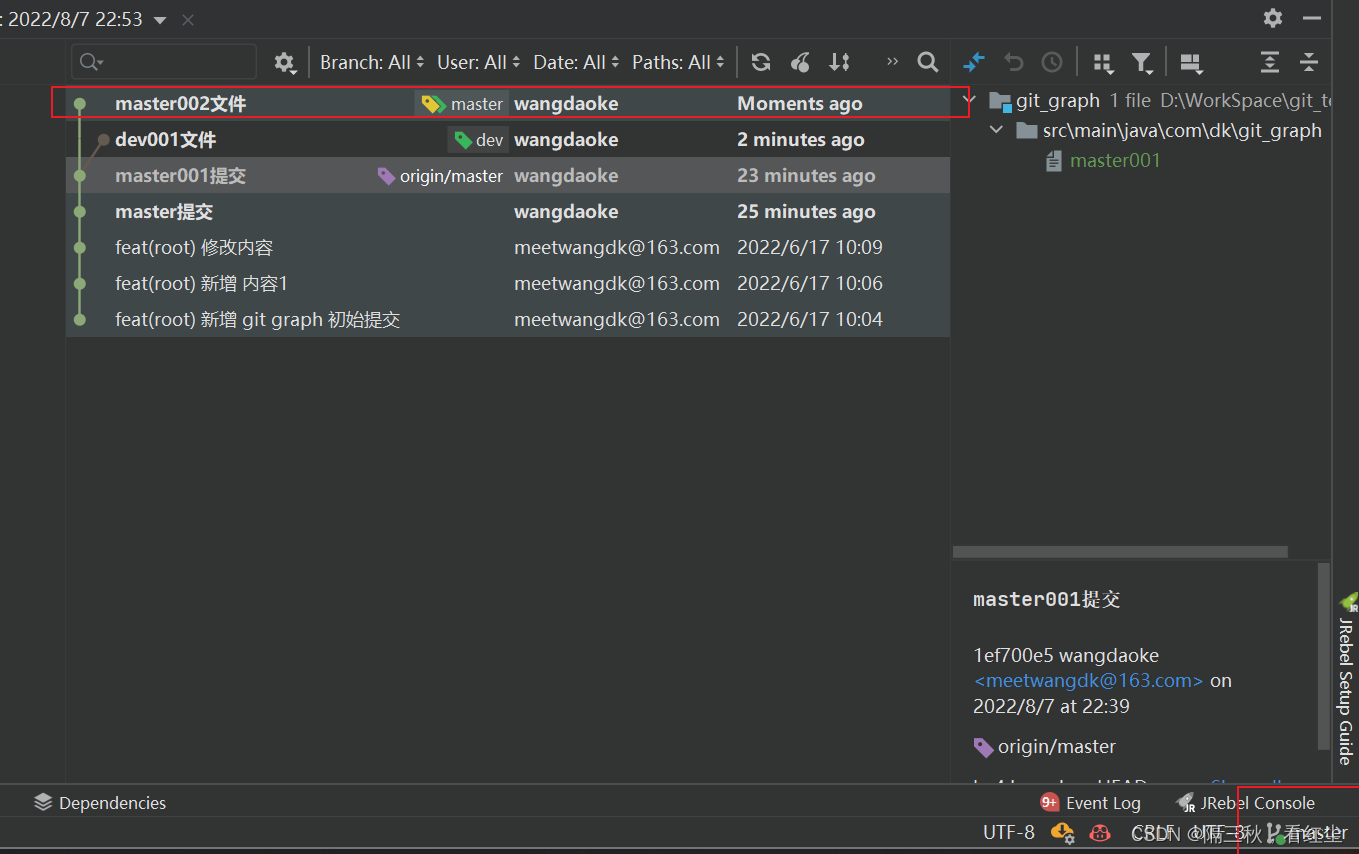1359x854 pixels.
Task: Open the dropdown arrow beside 2022/8/7 22:53
Action: [x=160, y=20]
